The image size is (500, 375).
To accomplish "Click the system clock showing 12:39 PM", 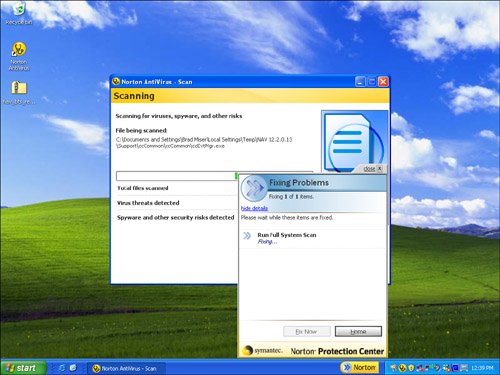I will [482, 368].
